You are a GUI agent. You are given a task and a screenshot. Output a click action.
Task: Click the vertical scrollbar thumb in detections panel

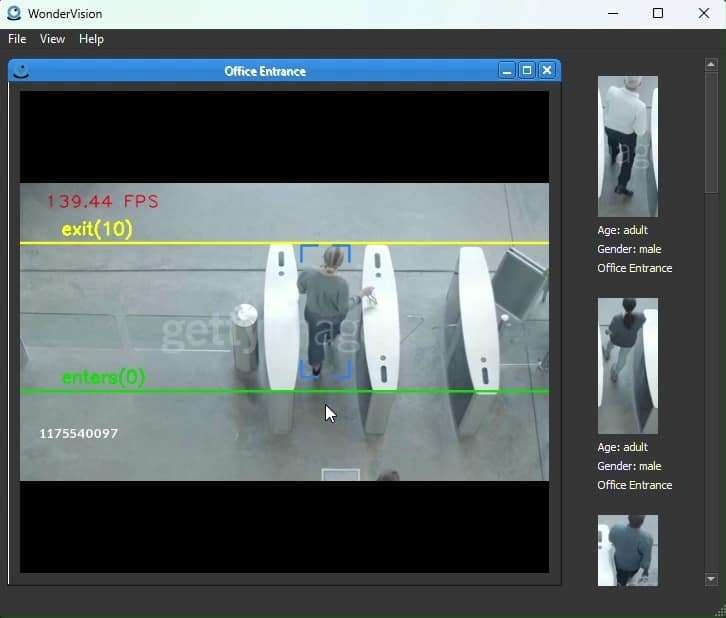pyautogui.click(x=711, y=130)
